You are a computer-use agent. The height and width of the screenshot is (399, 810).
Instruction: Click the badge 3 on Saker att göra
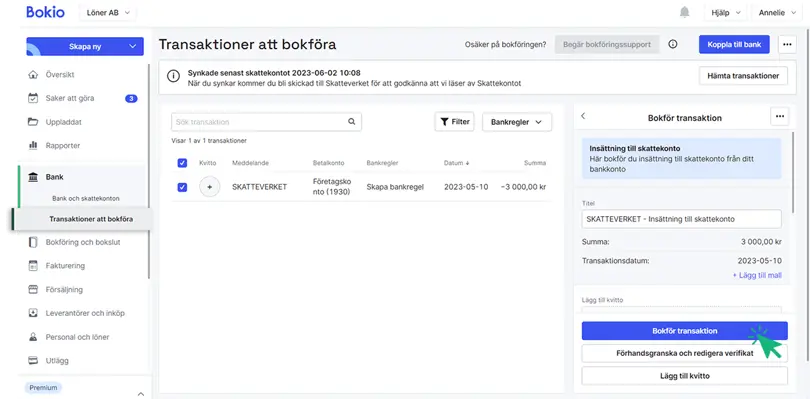click(131, 98)
